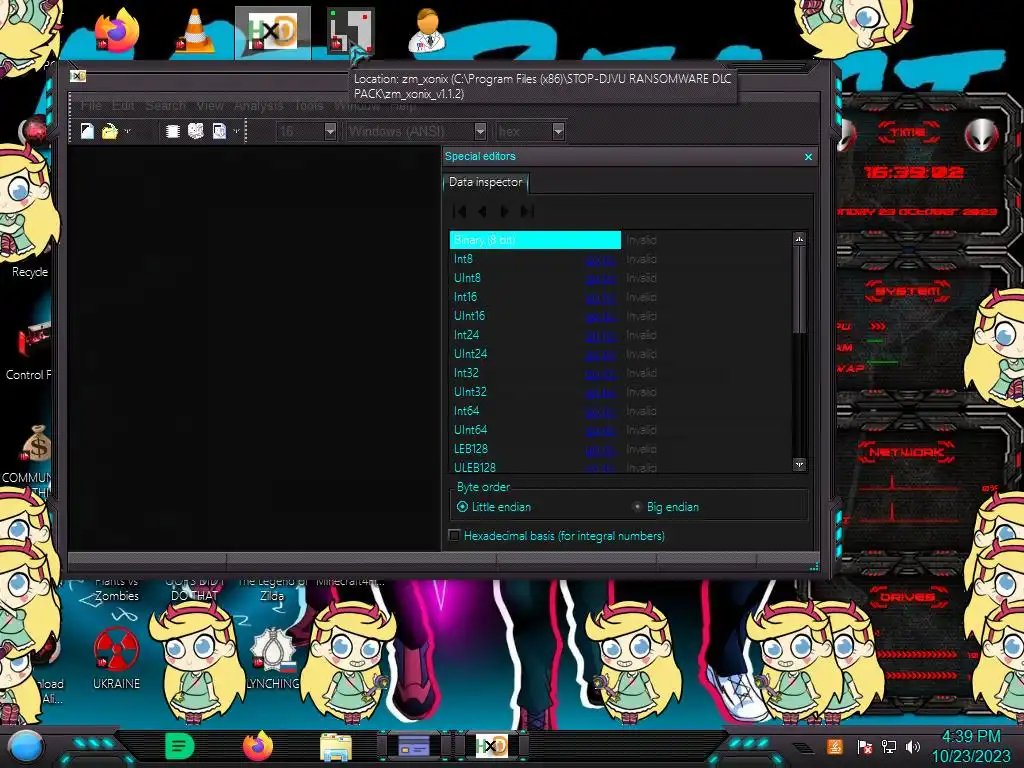This screenshot has height=768, width=1024.
Task: Click the go to link in UInt64 row
Action: coord(600,430)
